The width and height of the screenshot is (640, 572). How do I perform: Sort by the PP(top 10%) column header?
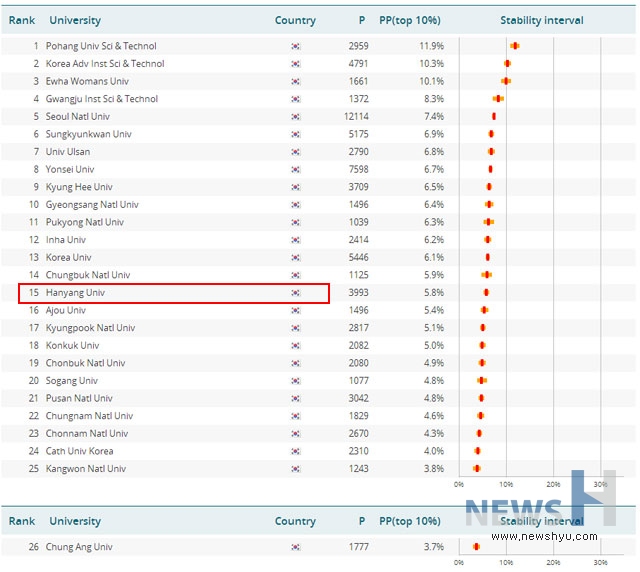pyautogui.click(x=410, y=20)
